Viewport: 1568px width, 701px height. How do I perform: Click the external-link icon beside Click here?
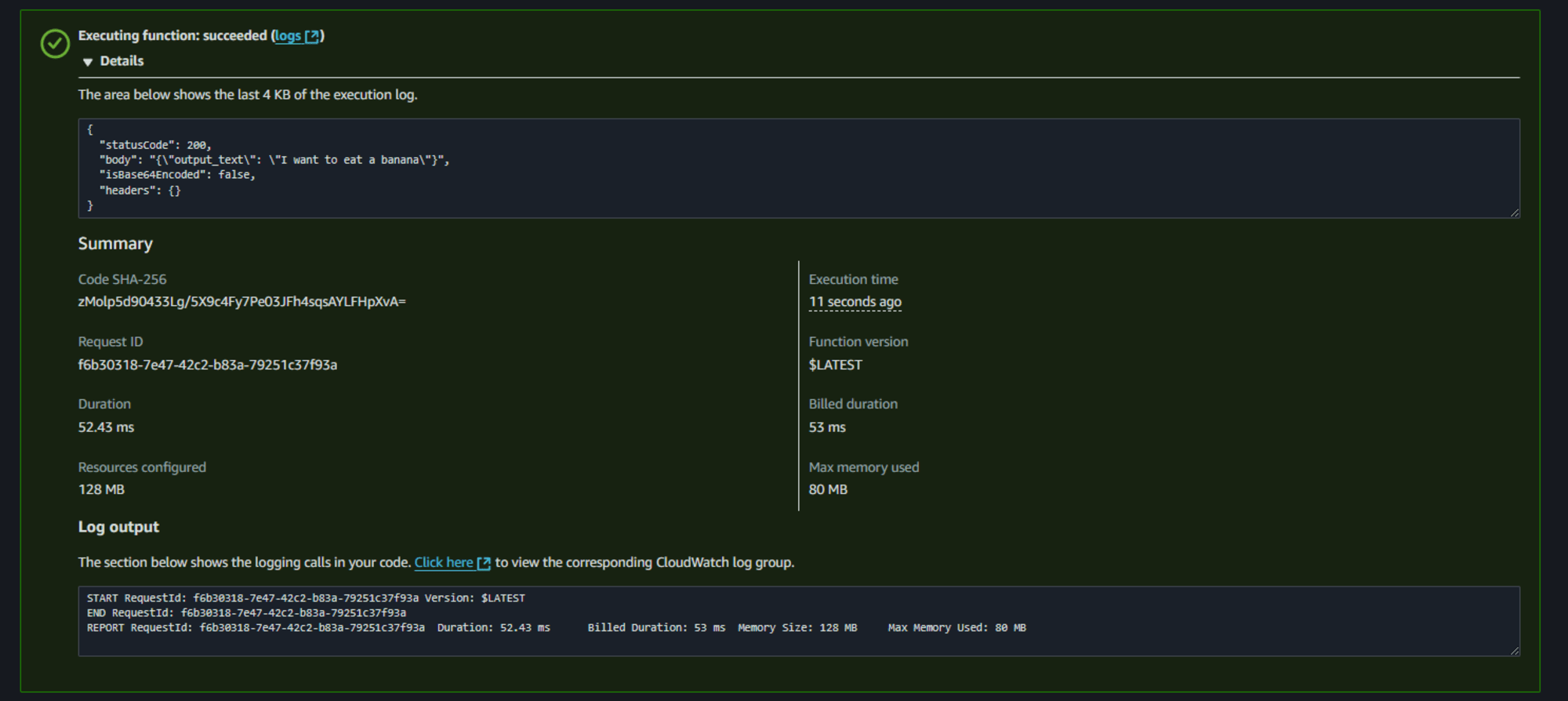[484, 563]
